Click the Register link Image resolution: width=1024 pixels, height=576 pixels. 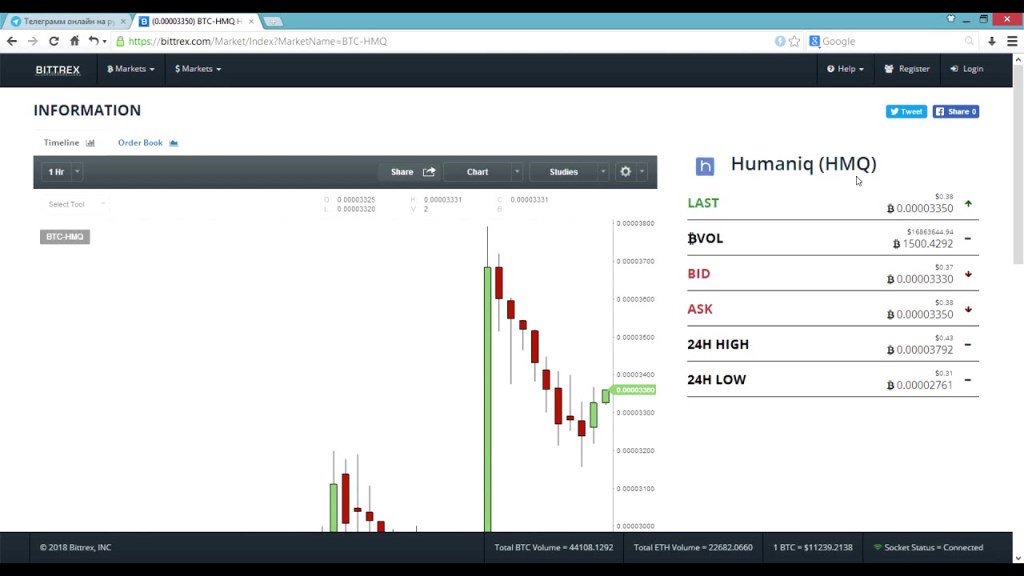[x=906, y=69]
